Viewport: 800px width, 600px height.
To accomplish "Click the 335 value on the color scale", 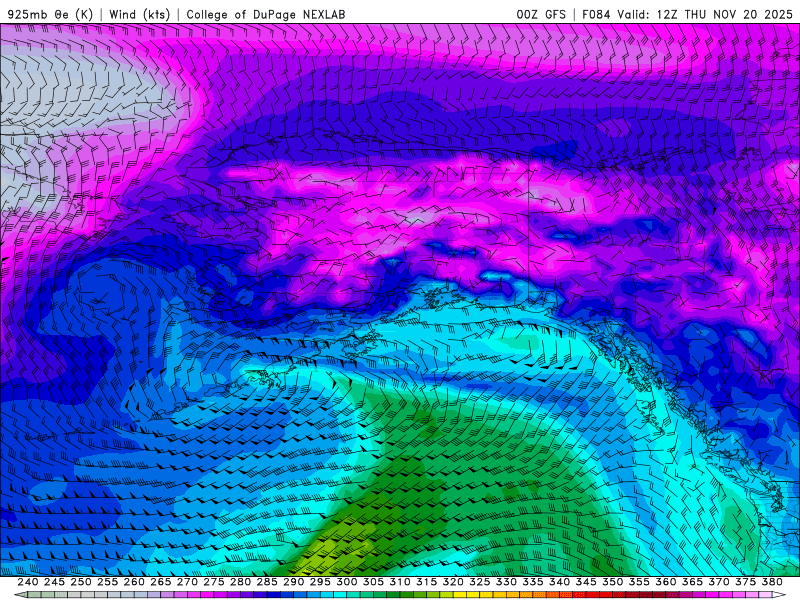I will [x=533, y=582].
